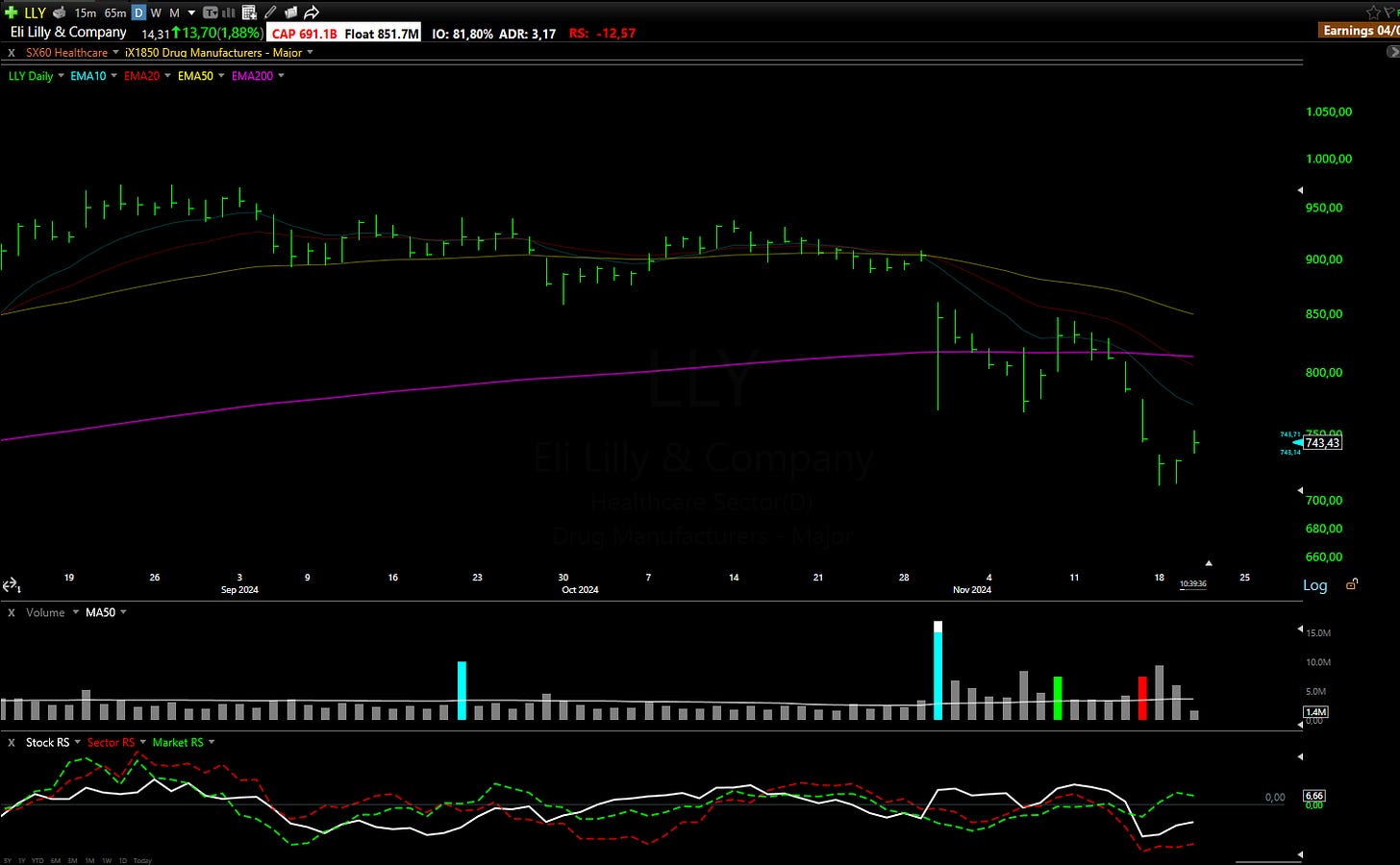Select the M monthly timeframe
The width and height of the screenshot is (1400, 865).
point(174,12)
